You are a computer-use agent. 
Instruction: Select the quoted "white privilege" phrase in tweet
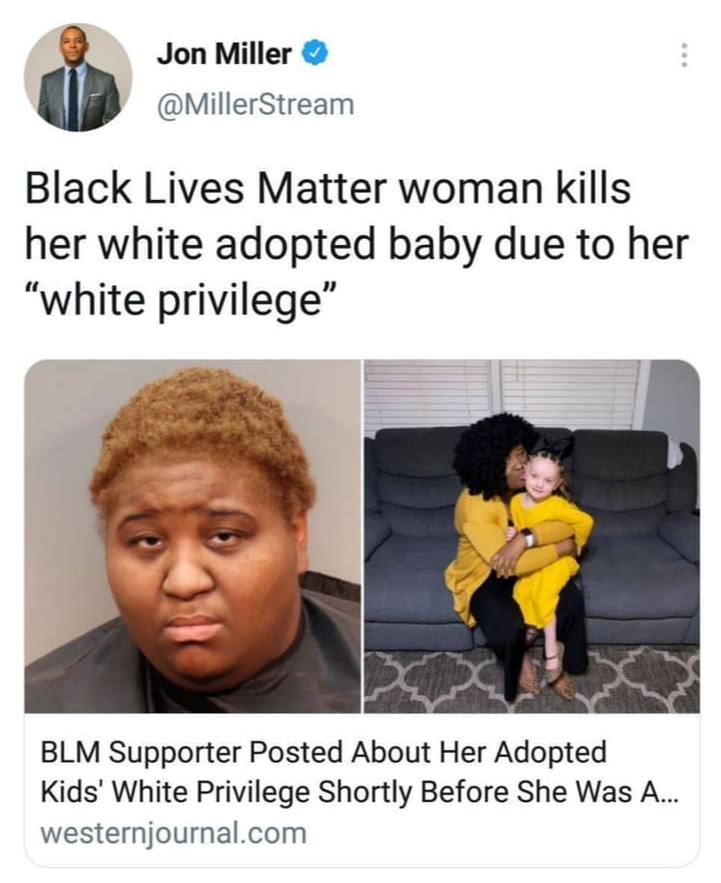pyautogui.click(x=181, y=300)
